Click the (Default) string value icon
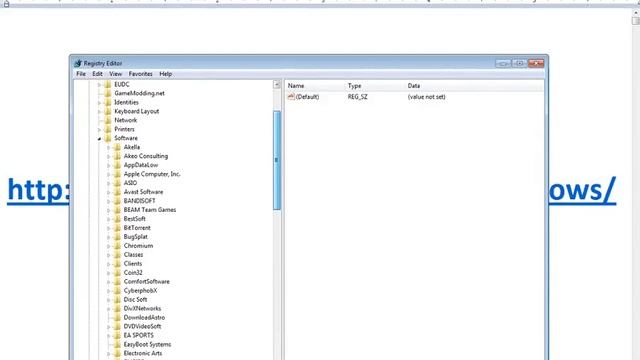 click(291, 97)
